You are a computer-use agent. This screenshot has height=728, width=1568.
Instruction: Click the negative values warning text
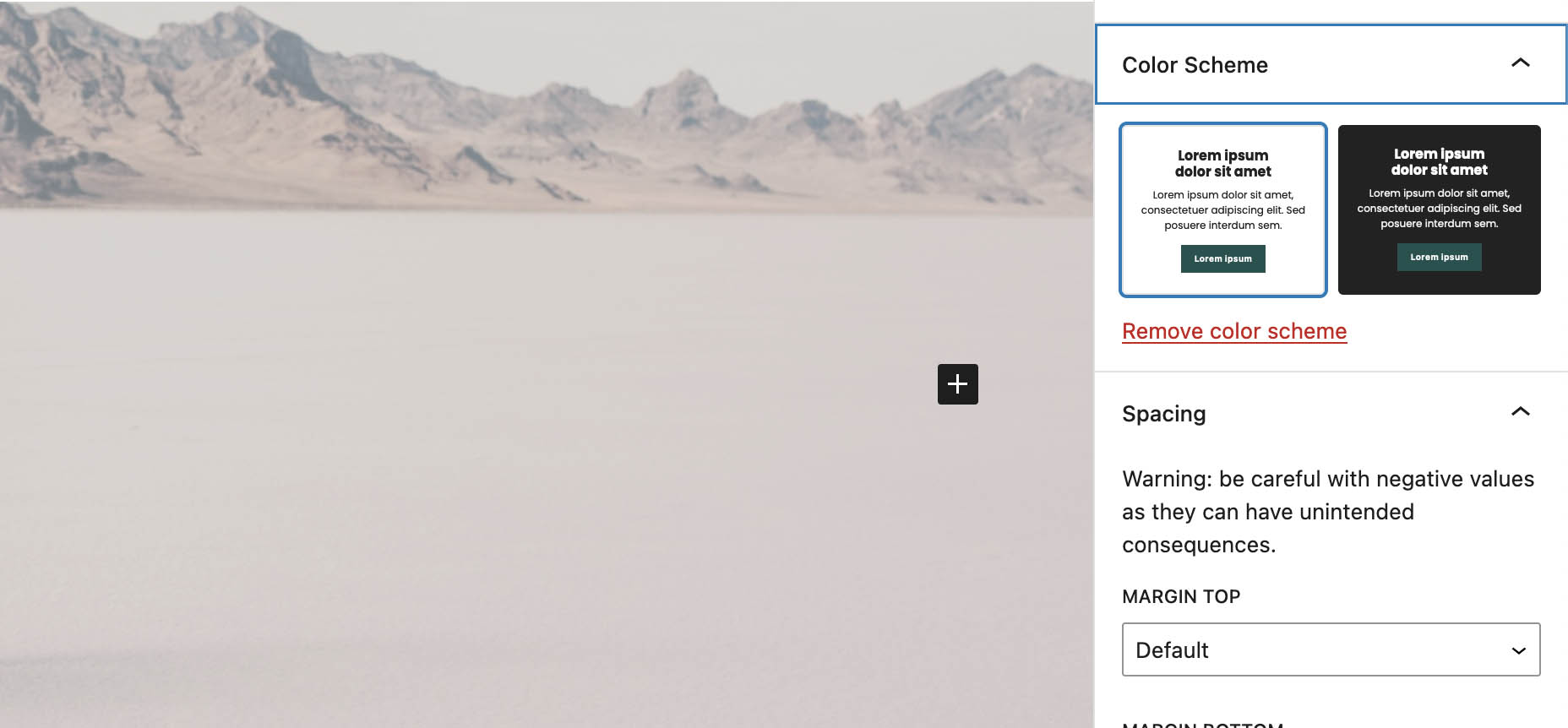point(1328,512)
